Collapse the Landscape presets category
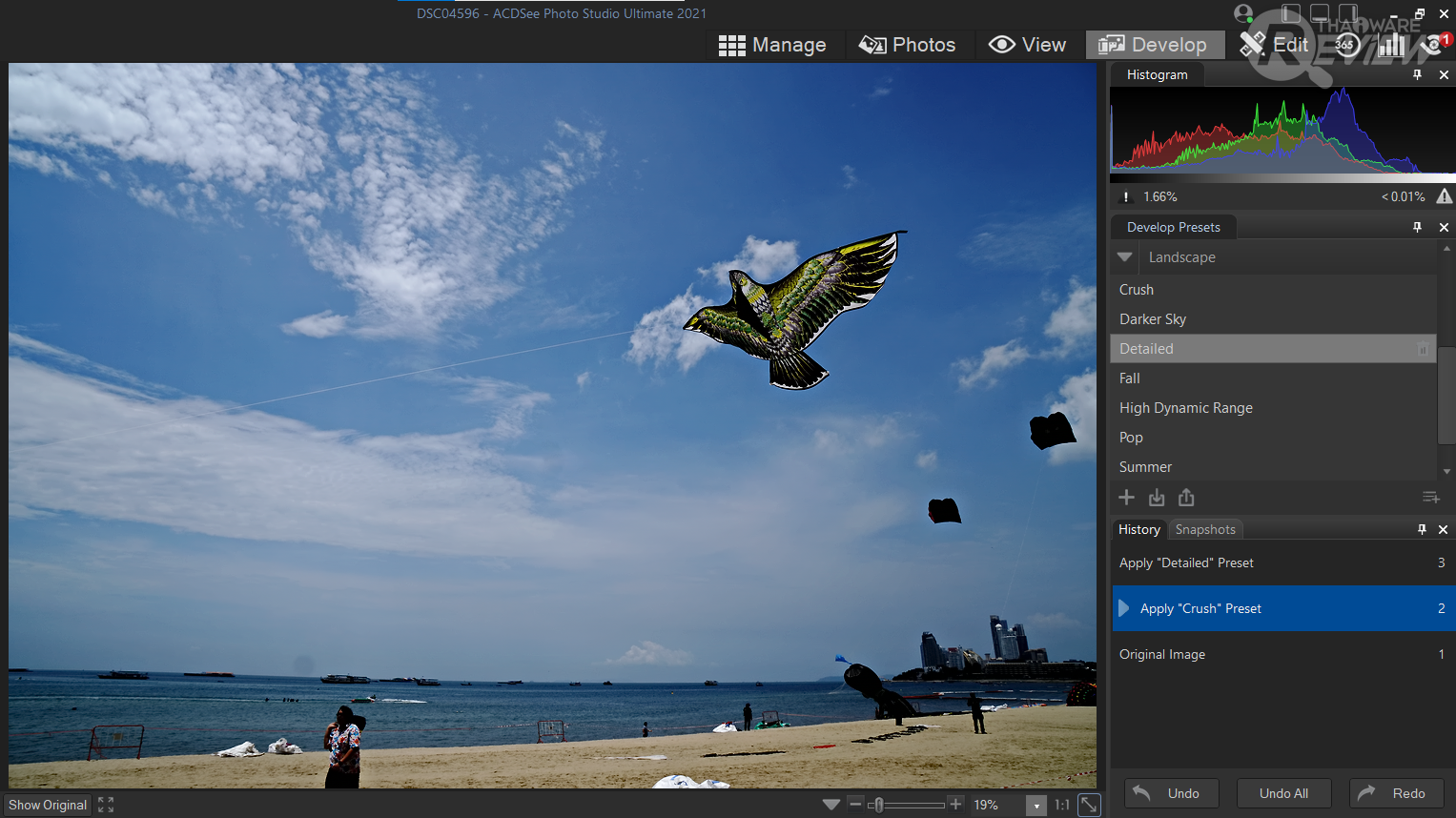The height and width of the screenshot is (818, 1456). tap(1125, 257)
